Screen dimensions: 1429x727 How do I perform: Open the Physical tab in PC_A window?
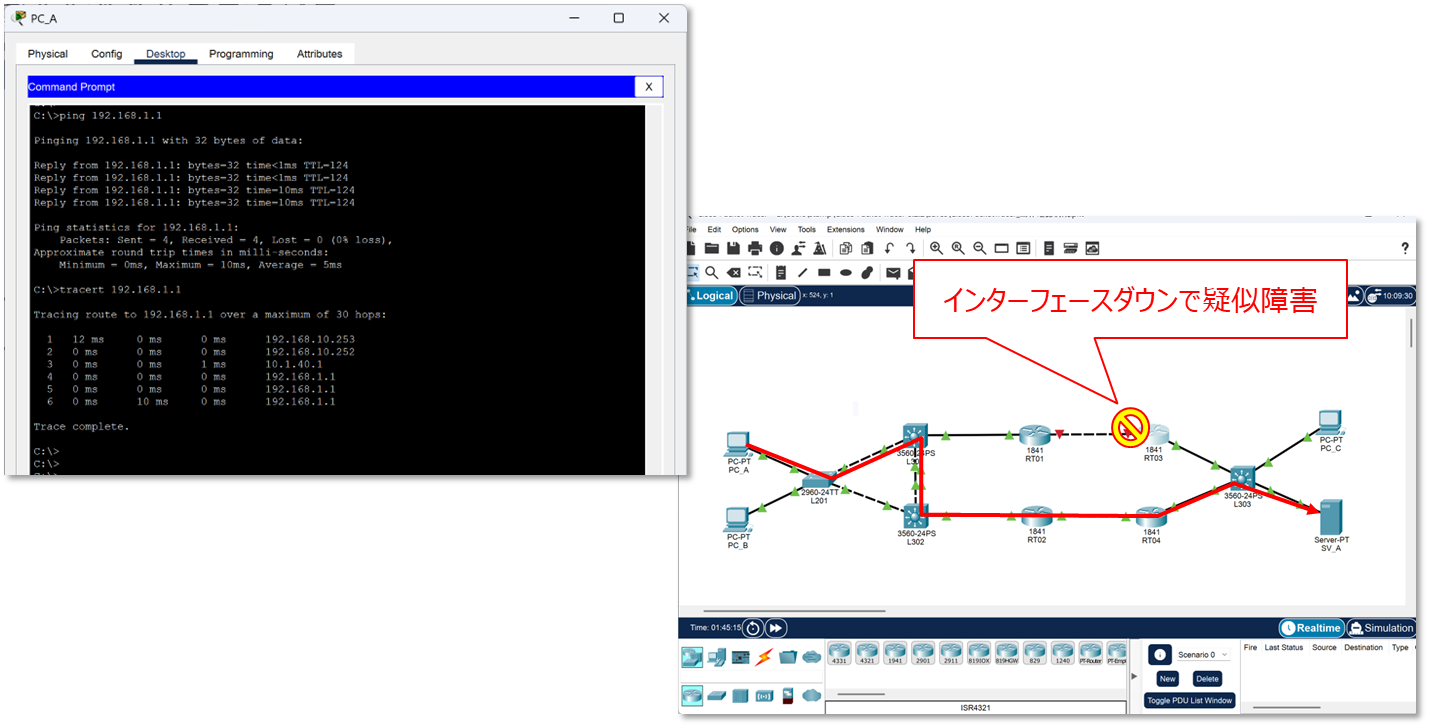tap(48, 54)
